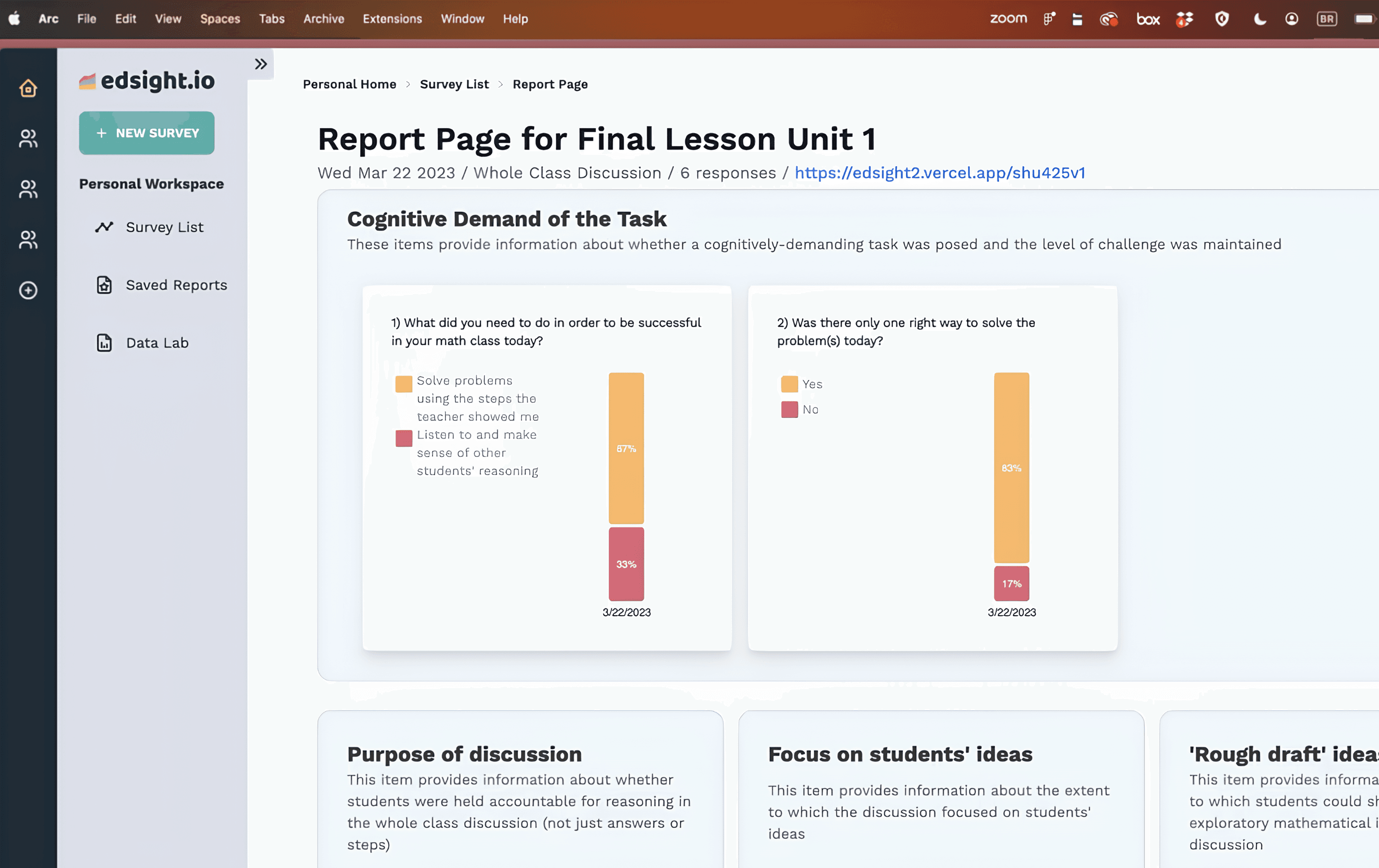Click the Creative Cloud menu bar icon

pos(1109,19)
